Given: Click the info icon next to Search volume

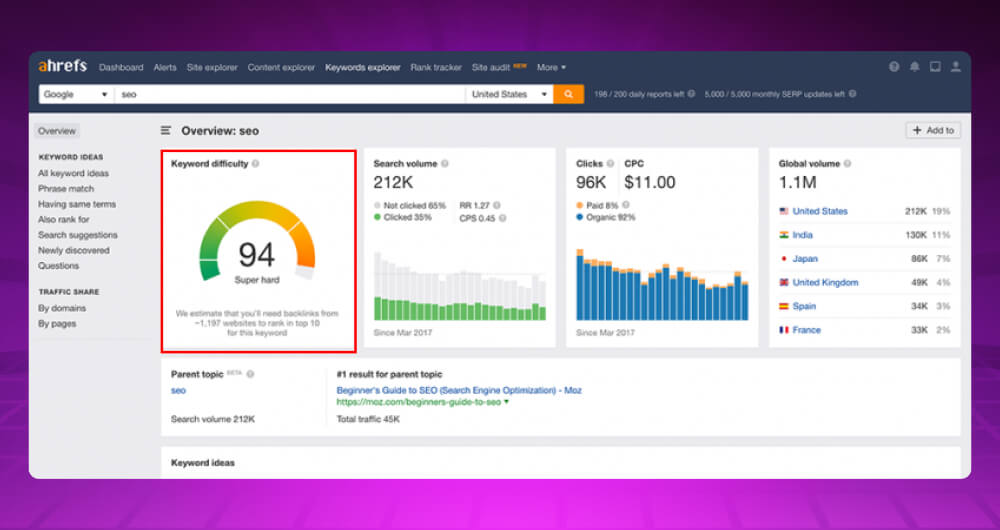Looking at the screenshot, I should click(445, 164).
